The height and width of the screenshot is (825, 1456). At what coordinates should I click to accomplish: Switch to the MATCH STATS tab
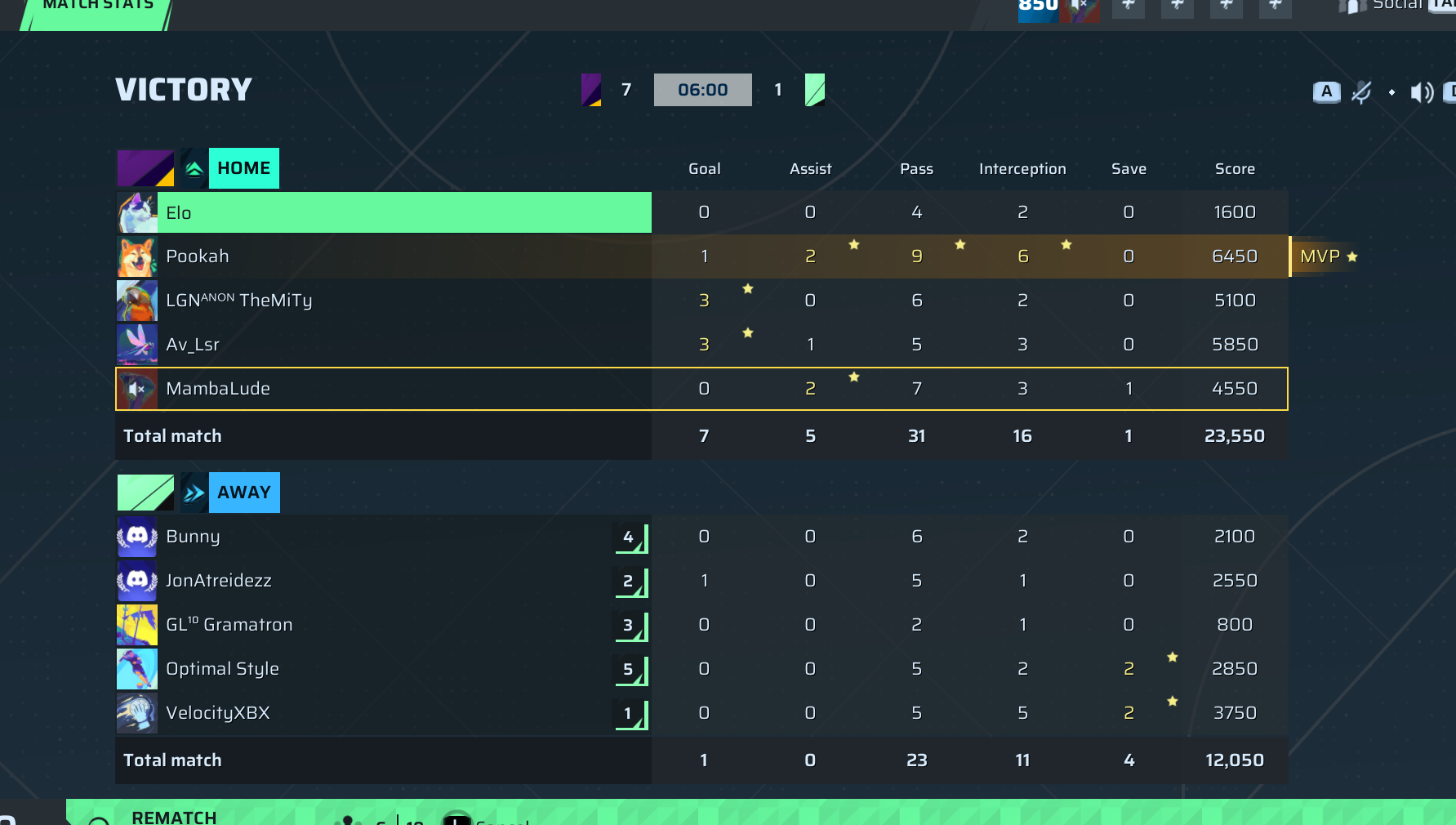point(98,10)
